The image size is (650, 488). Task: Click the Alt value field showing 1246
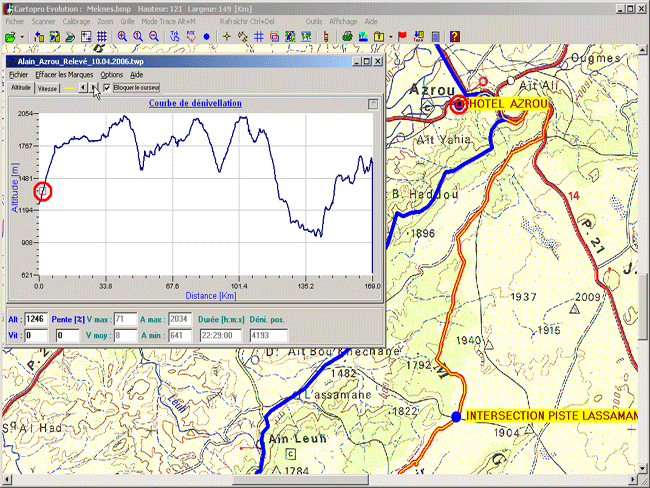(x=36, y=319)
